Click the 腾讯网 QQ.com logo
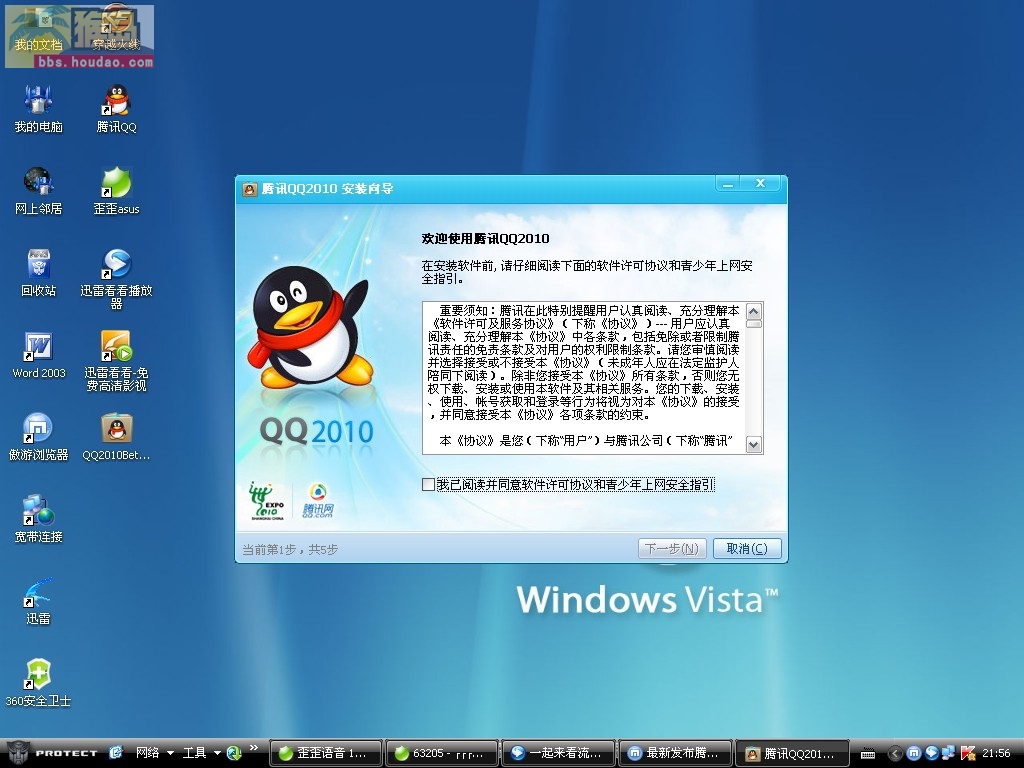This screenshot has height=768, width=1024. 318,502
